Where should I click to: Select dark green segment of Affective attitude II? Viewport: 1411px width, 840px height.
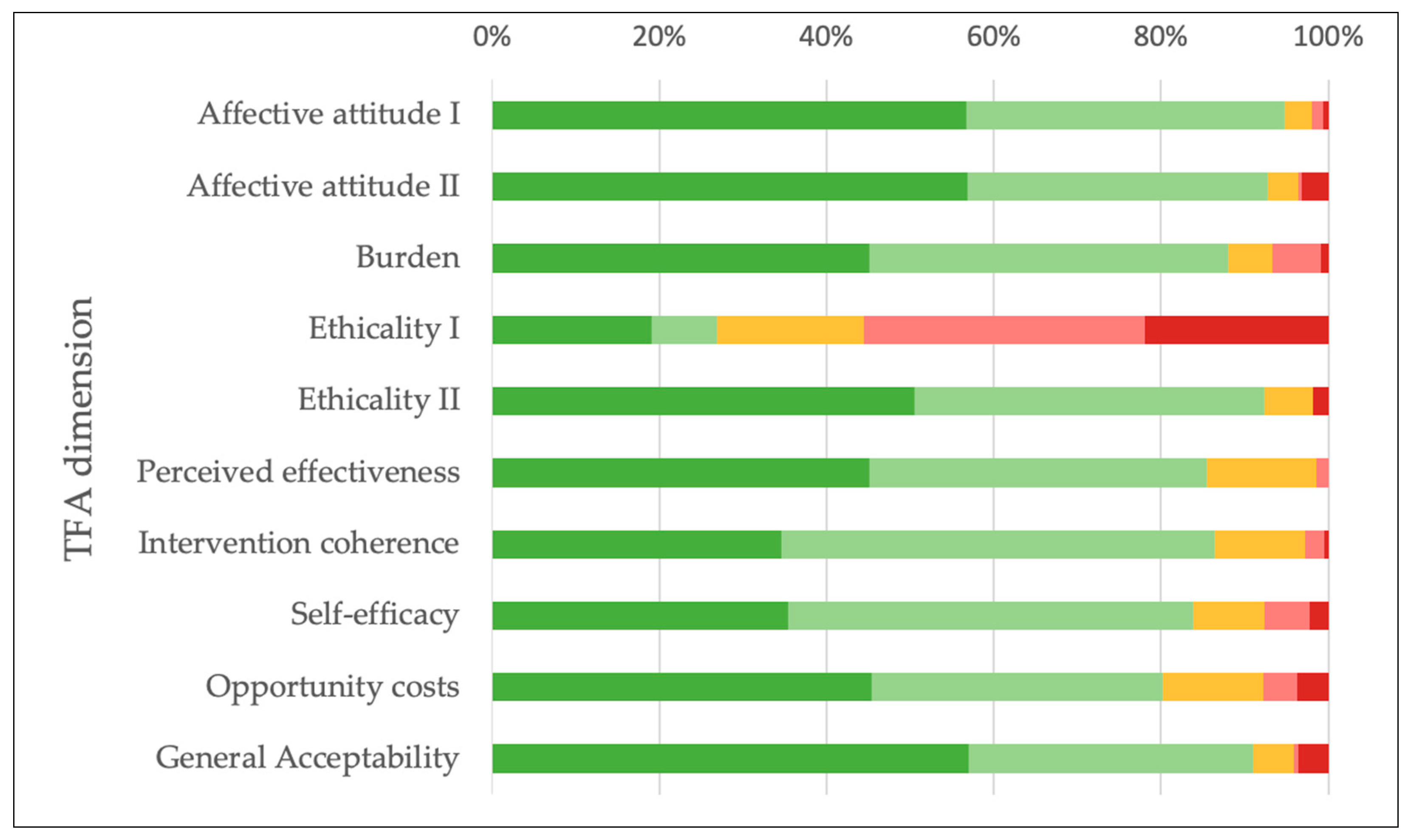pos(729,186)
